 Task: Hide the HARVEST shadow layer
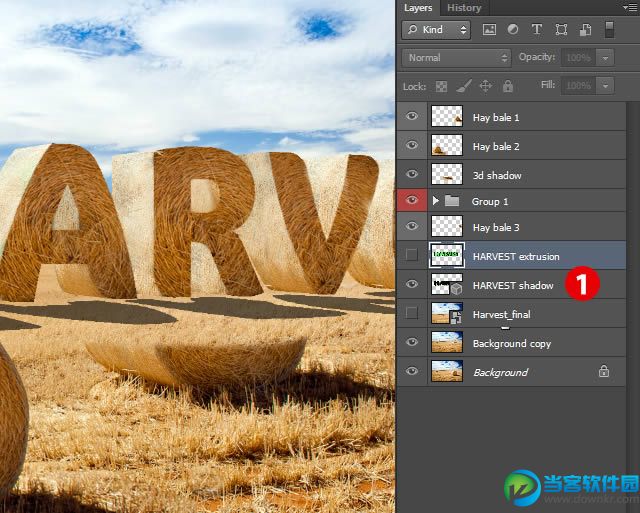(412, 284)
